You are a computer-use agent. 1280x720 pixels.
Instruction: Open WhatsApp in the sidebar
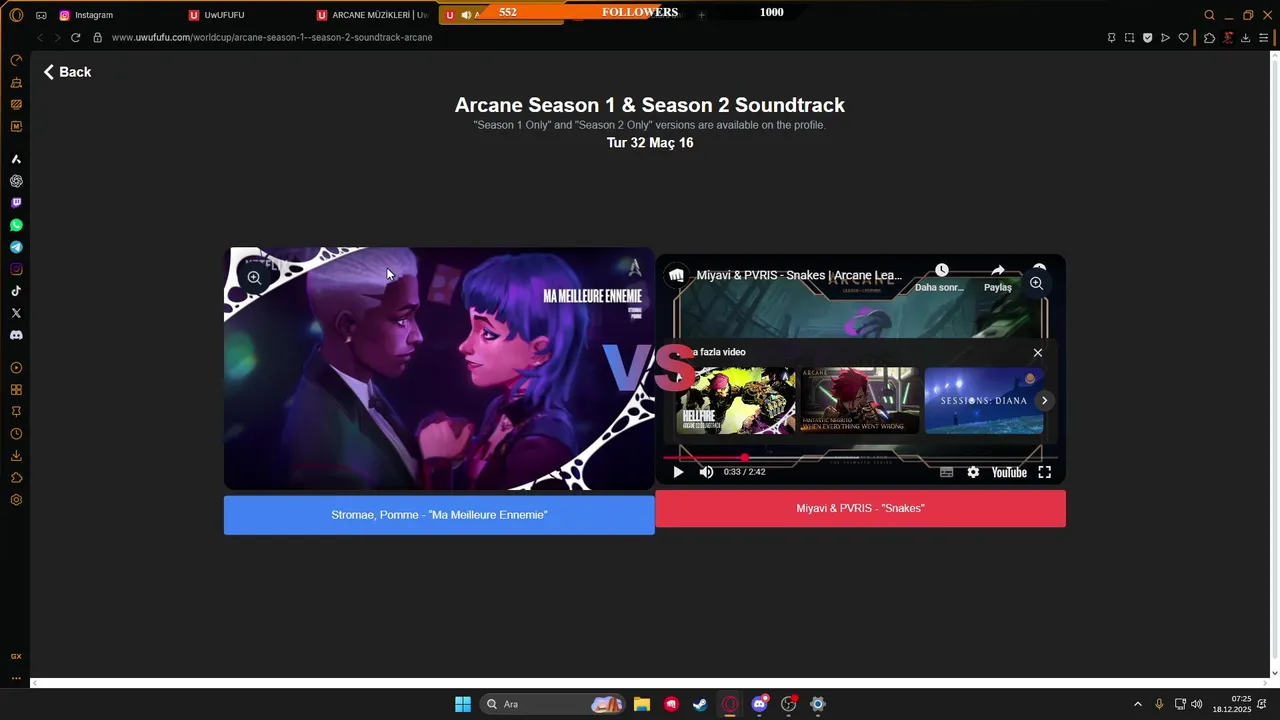click(16, 225)
